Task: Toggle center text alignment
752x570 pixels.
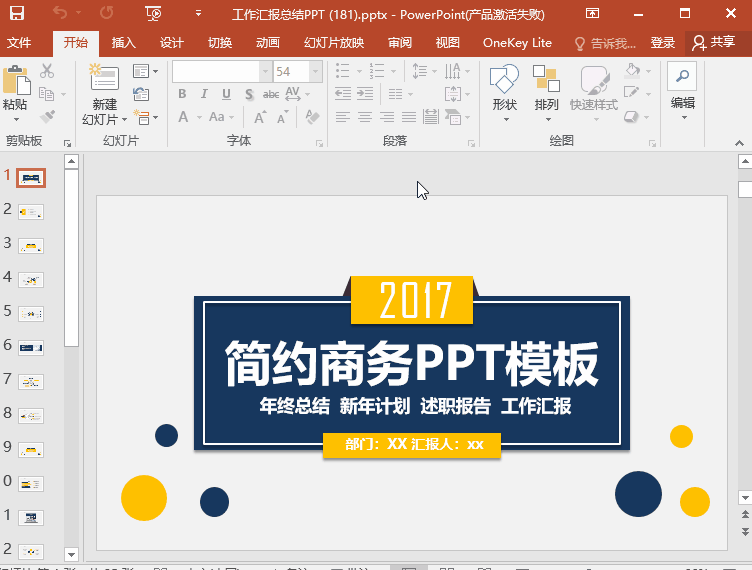Action: 365,116
